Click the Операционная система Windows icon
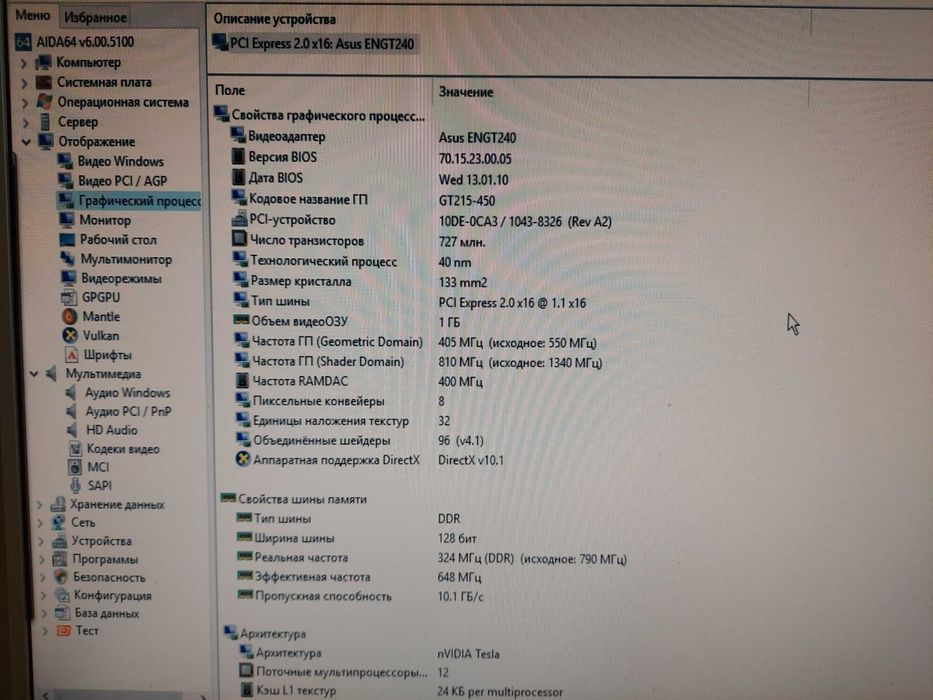 pos(45,102)
